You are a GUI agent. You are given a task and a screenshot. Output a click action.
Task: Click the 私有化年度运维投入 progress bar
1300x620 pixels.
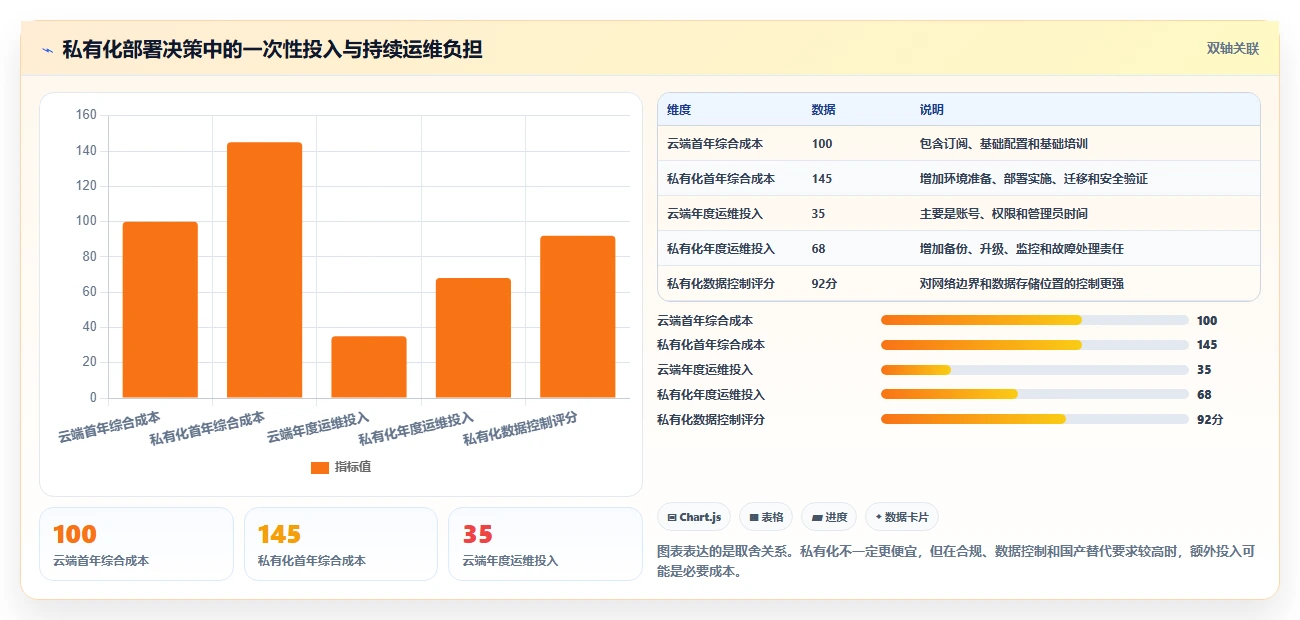pyautogui.click(x=1034, y=395)
